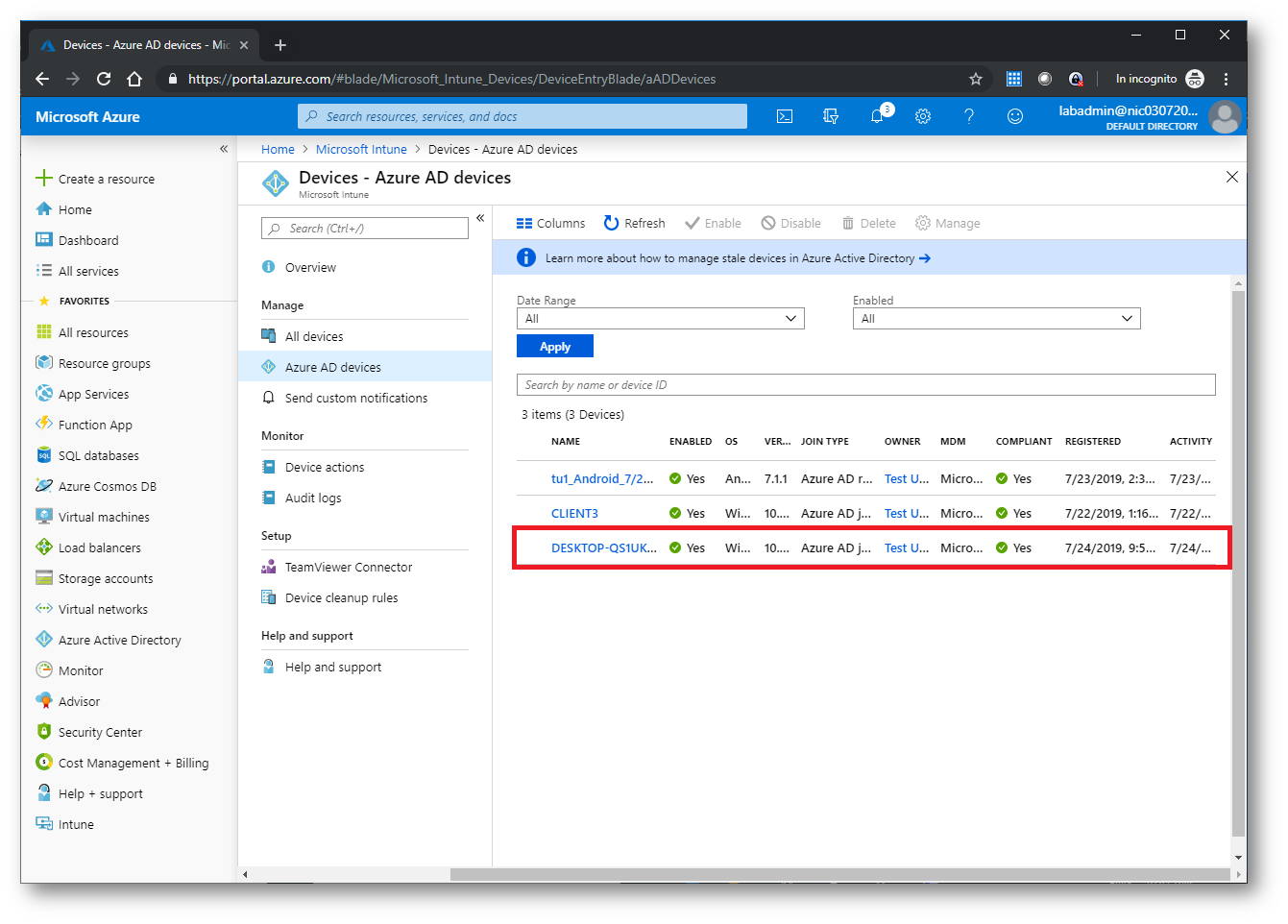Open the stale devices learn more link
The width and height of the screenshot is (1288, 924).
click(x=738, y=258)
